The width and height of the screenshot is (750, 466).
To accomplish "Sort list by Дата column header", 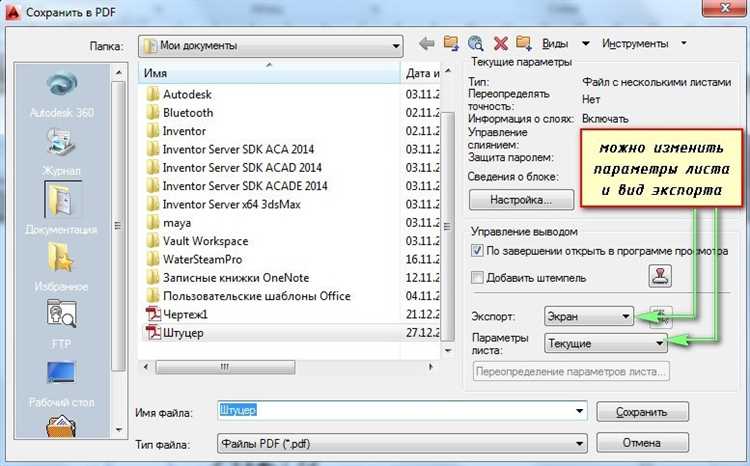I will 421,73.
